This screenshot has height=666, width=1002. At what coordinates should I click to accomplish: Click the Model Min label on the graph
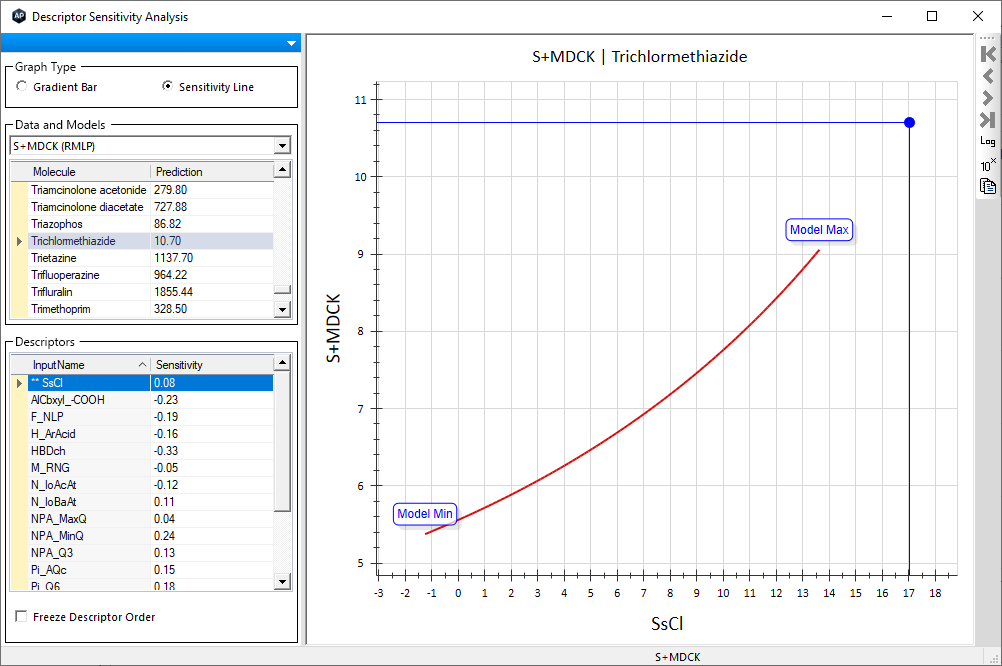(x=425, y=514)
